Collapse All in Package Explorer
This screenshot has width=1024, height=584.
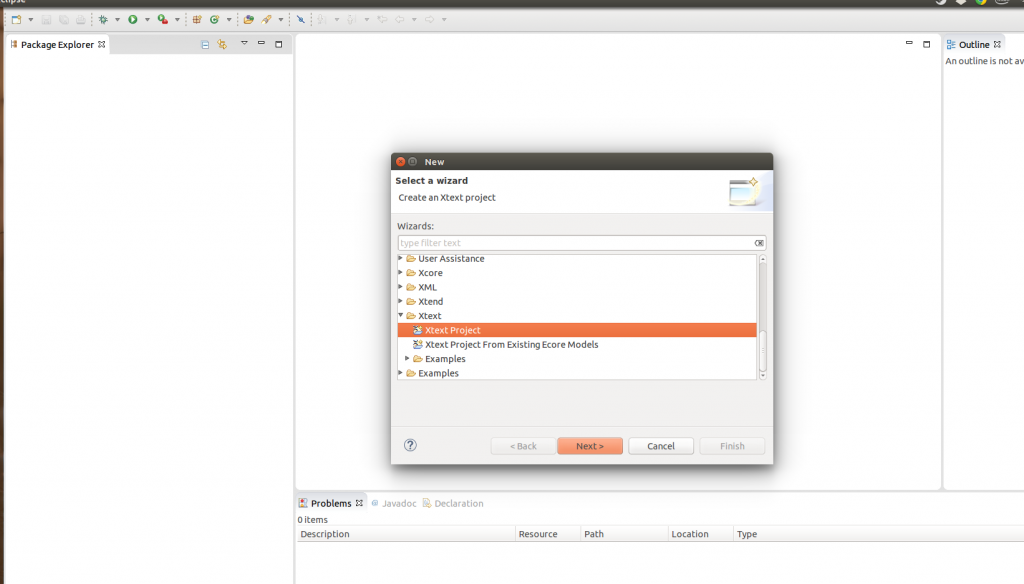(x=205, y=44)
